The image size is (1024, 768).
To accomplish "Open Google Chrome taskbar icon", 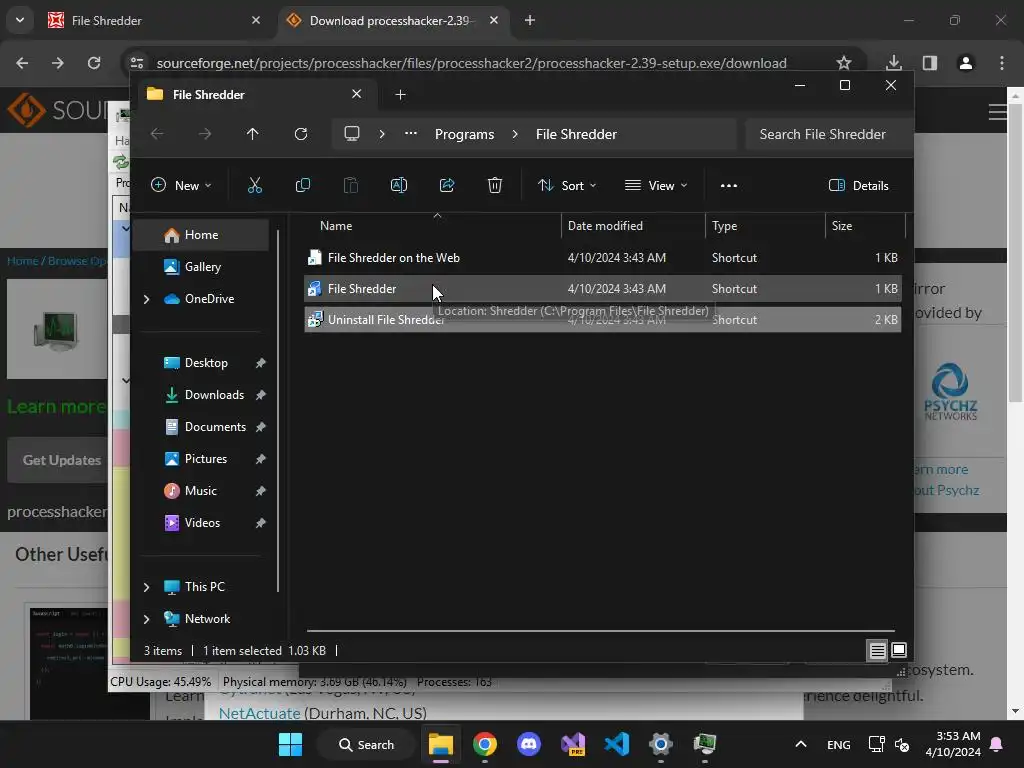I will (485, 744).
